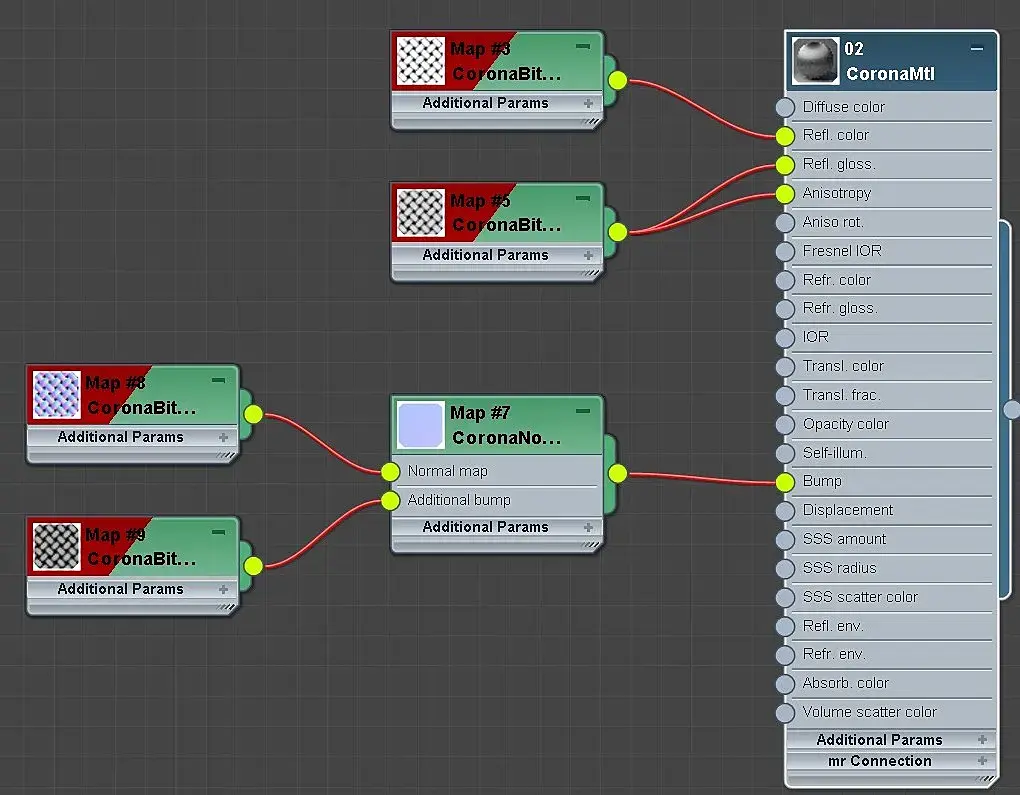1020x795 pixels.
Task: Click the Diffuse color input socket
Action: tap(785, 107)
